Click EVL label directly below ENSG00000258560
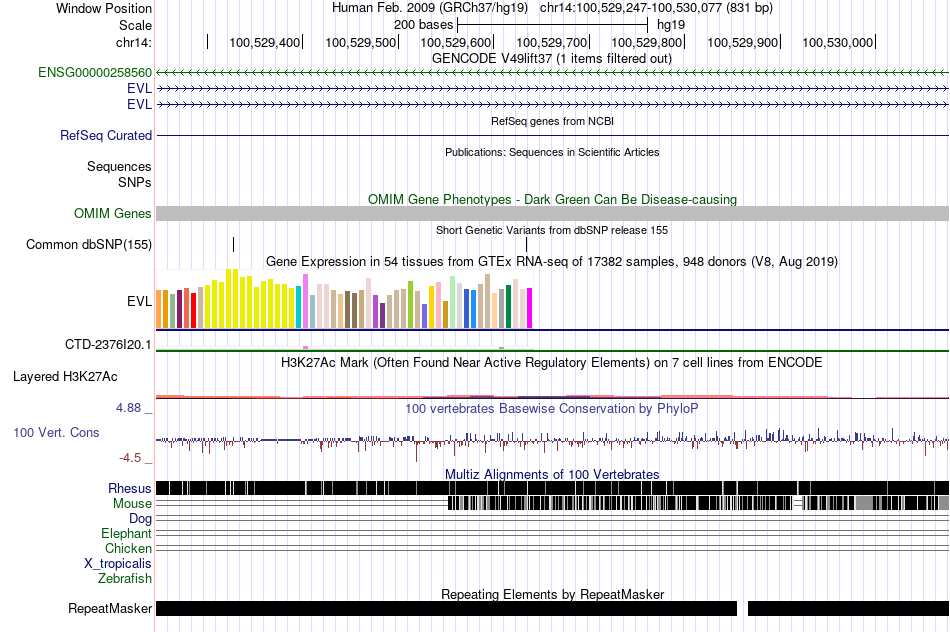 coord(139,88)
